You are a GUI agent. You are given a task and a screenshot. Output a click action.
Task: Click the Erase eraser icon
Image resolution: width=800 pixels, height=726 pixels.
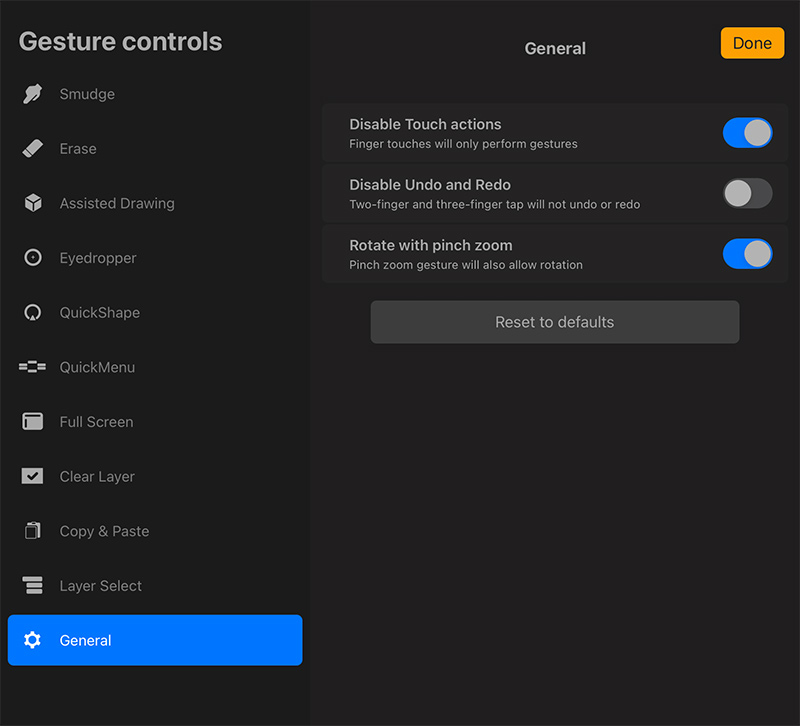pos(33,148)
